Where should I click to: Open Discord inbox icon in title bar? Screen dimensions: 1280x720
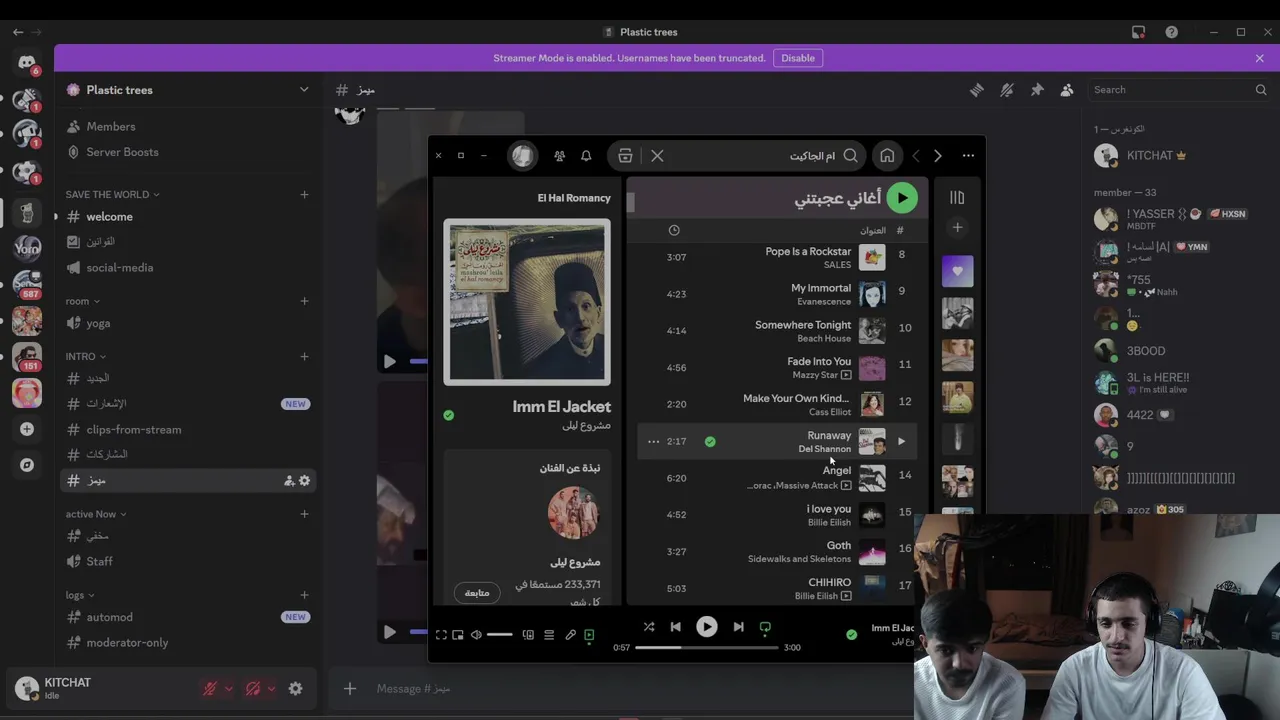(1138, 32)
